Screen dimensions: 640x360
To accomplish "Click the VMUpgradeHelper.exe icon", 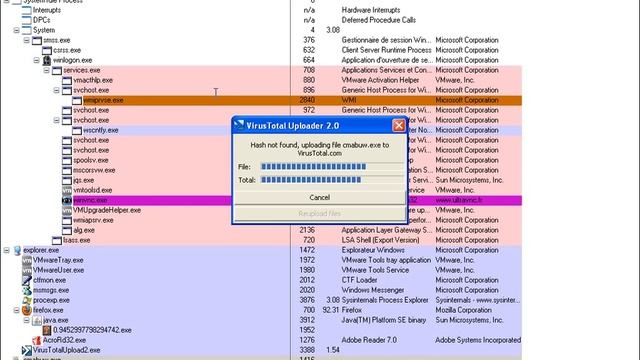I will pos(67,210).
